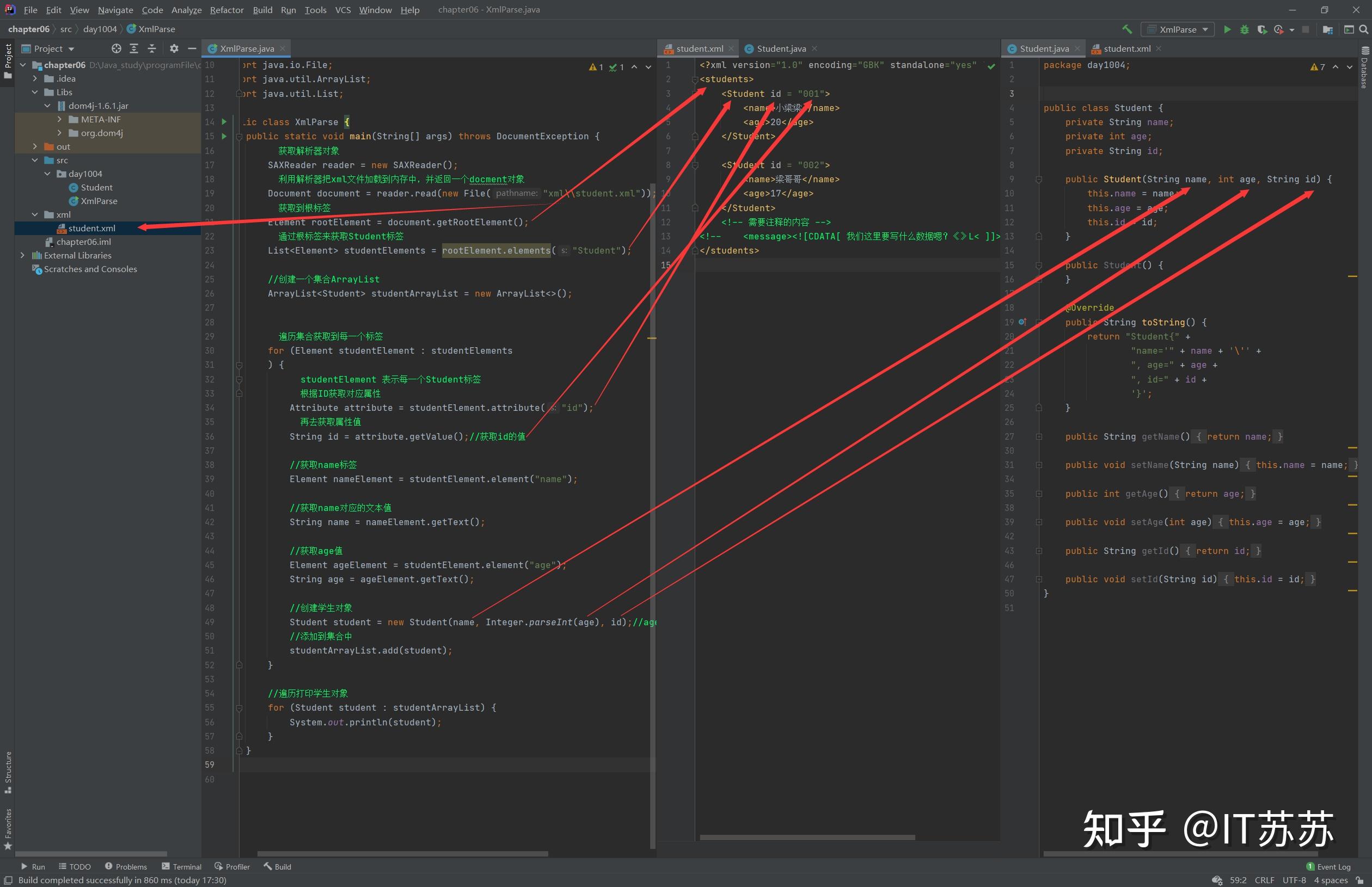This screenshot has width=1372, height=887.
Task: Open Search Everywhere magnifier icon
Action: pyautogui.click(x=1363, y=30)
